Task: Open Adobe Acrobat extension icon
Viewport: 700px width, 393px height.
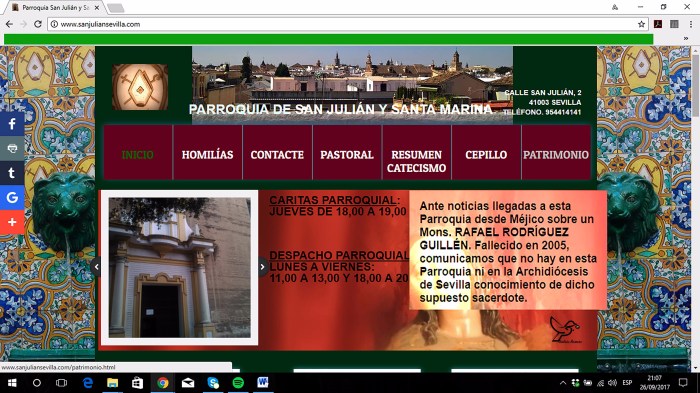Action: click(658, 24)
